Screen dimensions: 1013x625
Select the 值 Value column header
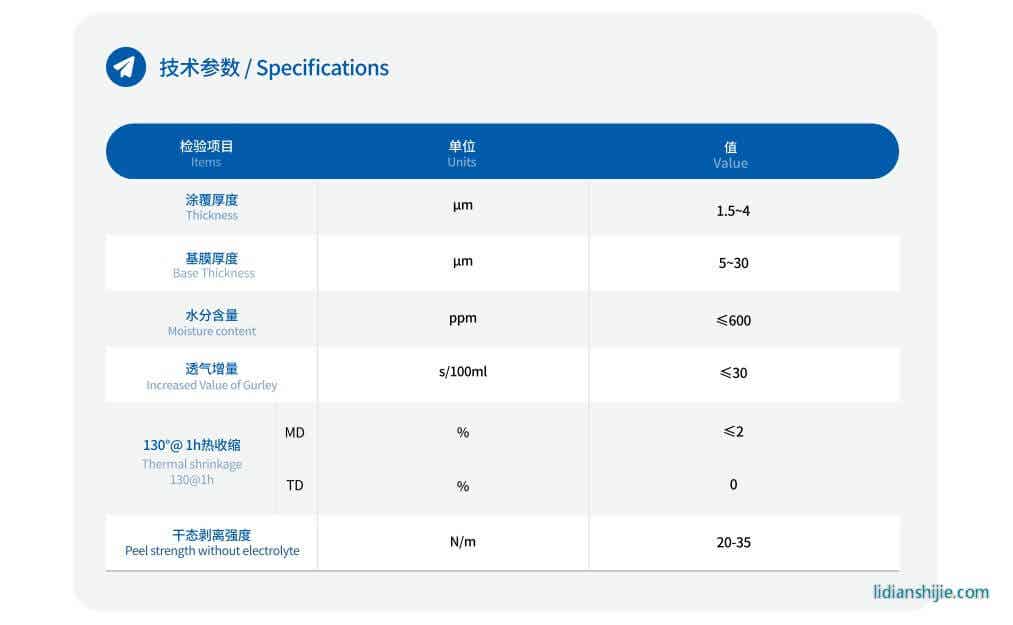731,151
